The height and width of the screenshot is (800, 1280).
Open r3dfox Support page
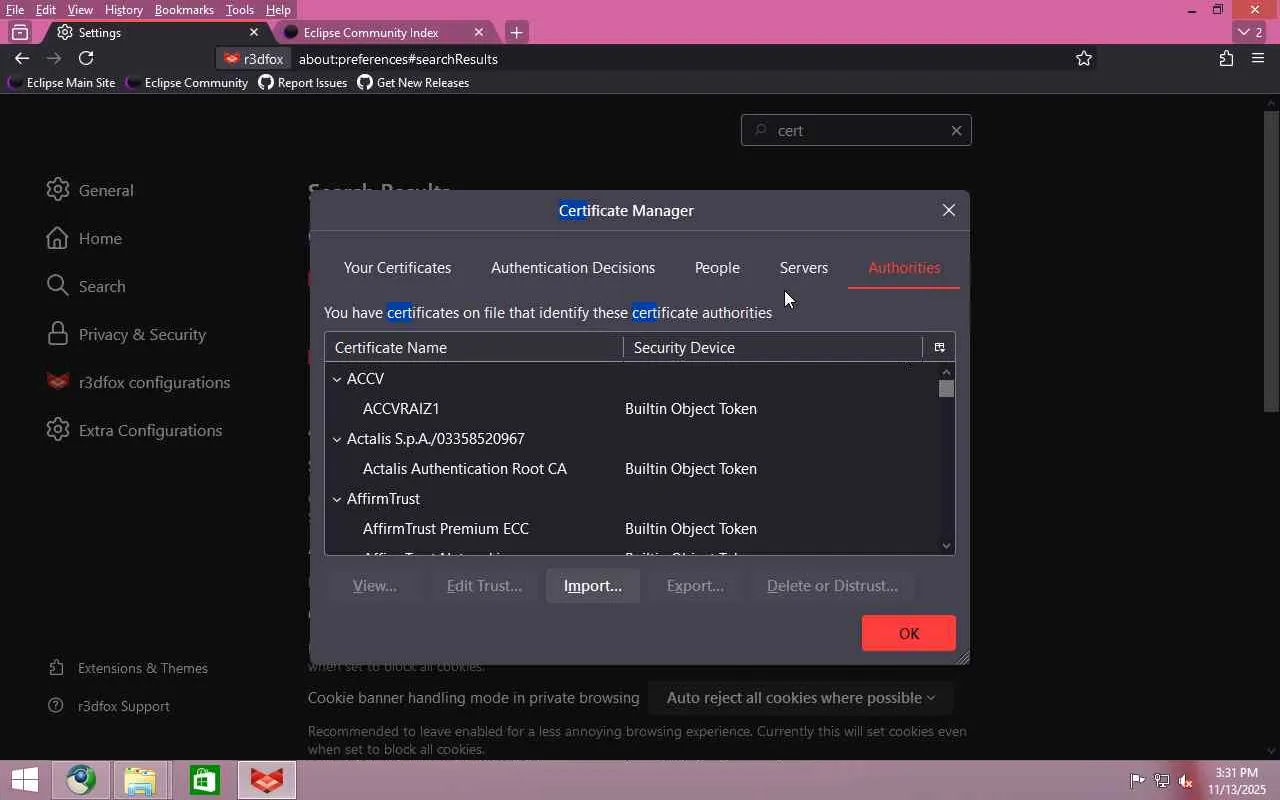coord(110,706)
